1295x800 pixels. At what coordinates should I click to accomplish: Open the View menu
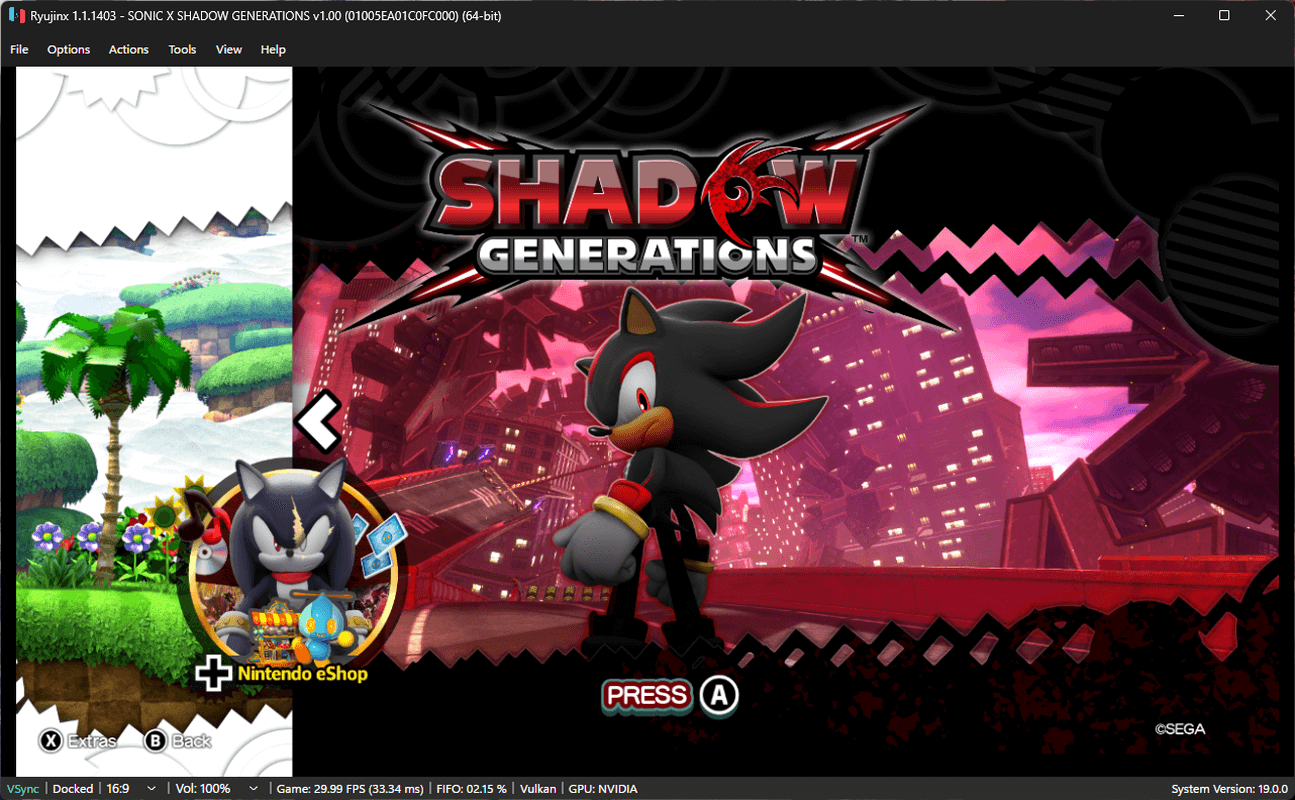pyautogui.click(x=229, y=49)
